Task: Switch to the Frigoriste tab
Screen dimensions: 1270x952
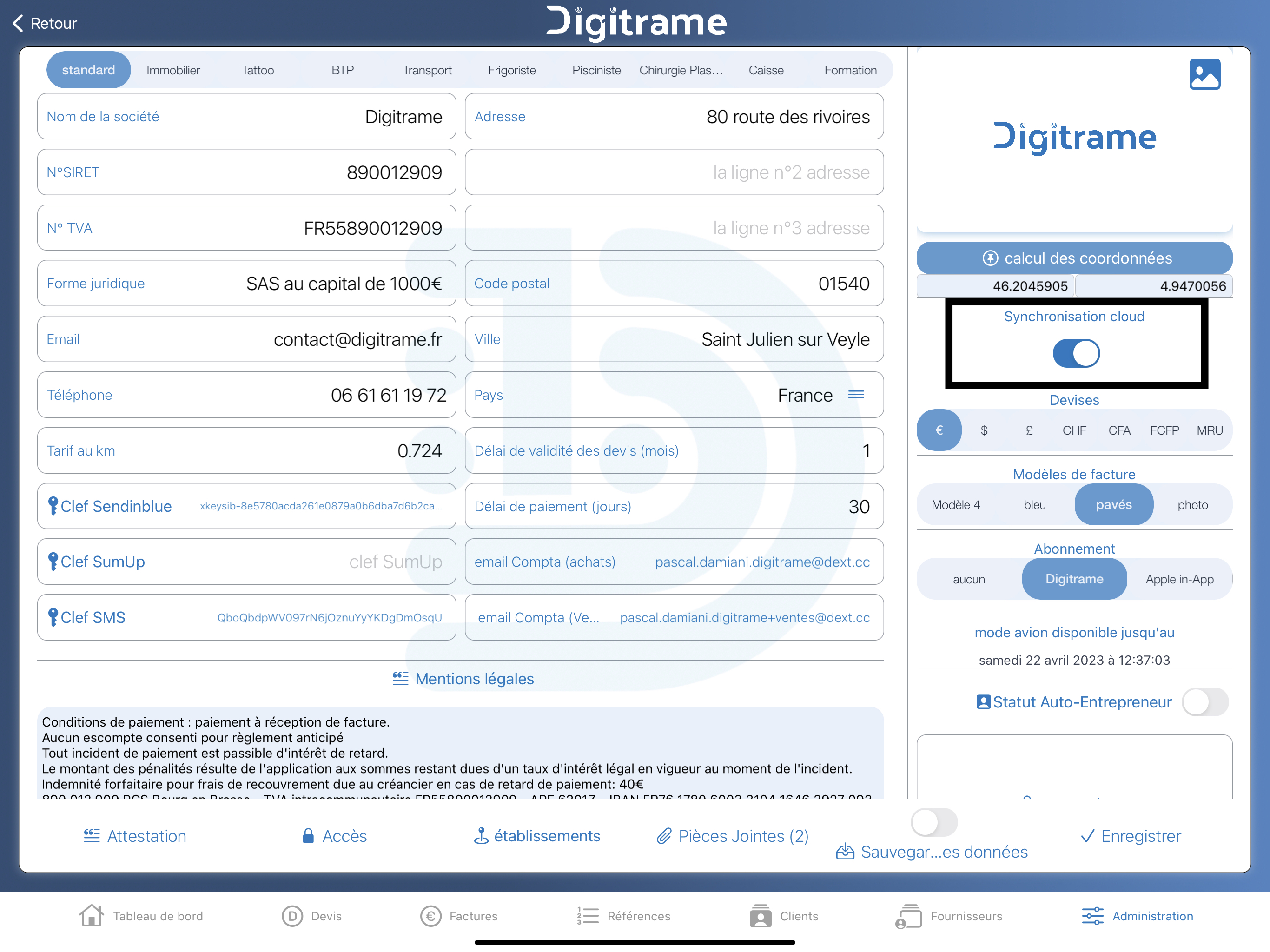Action: (512, 70)
